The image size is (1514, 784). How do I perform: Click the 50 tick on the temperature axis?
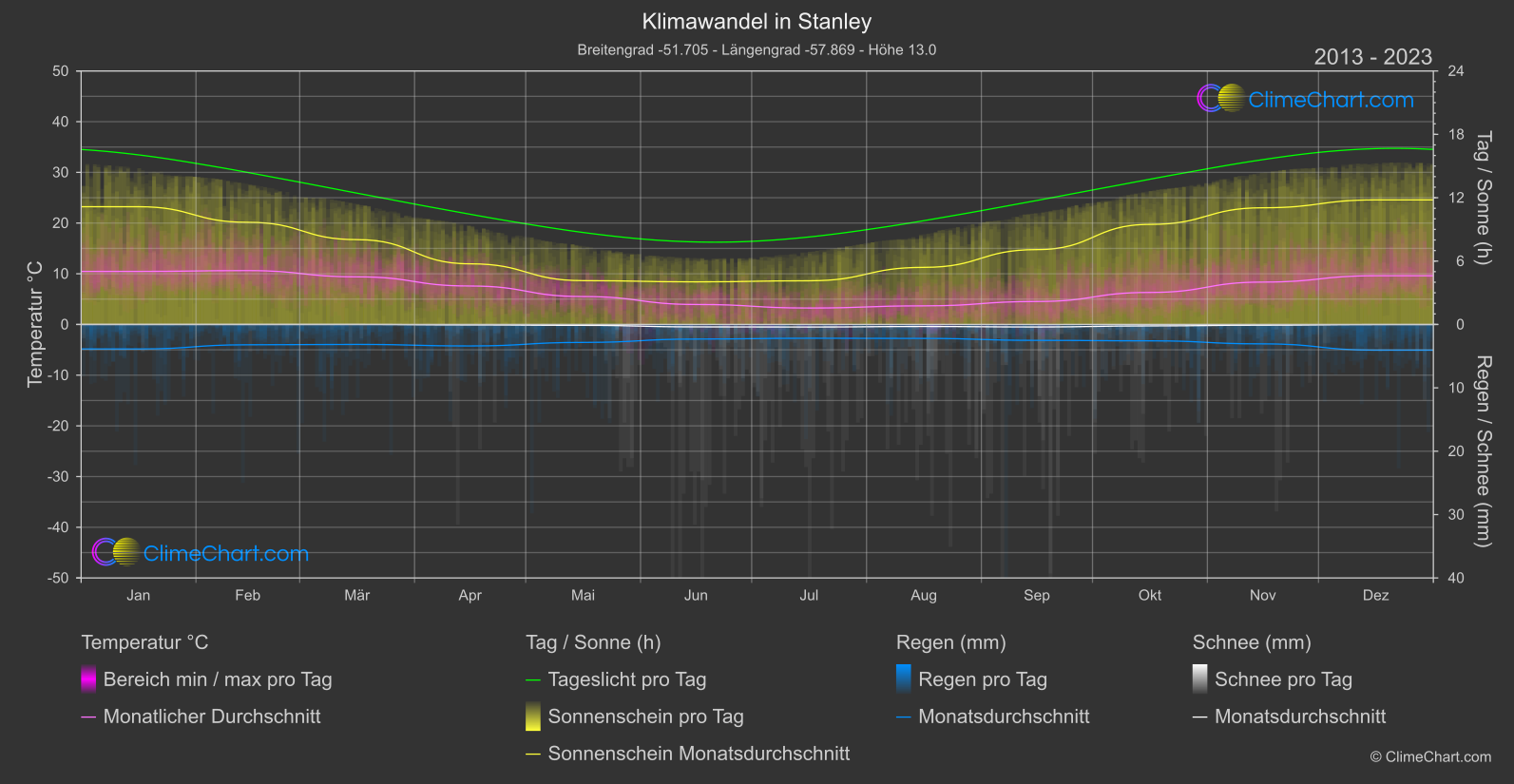coord(61,71)
